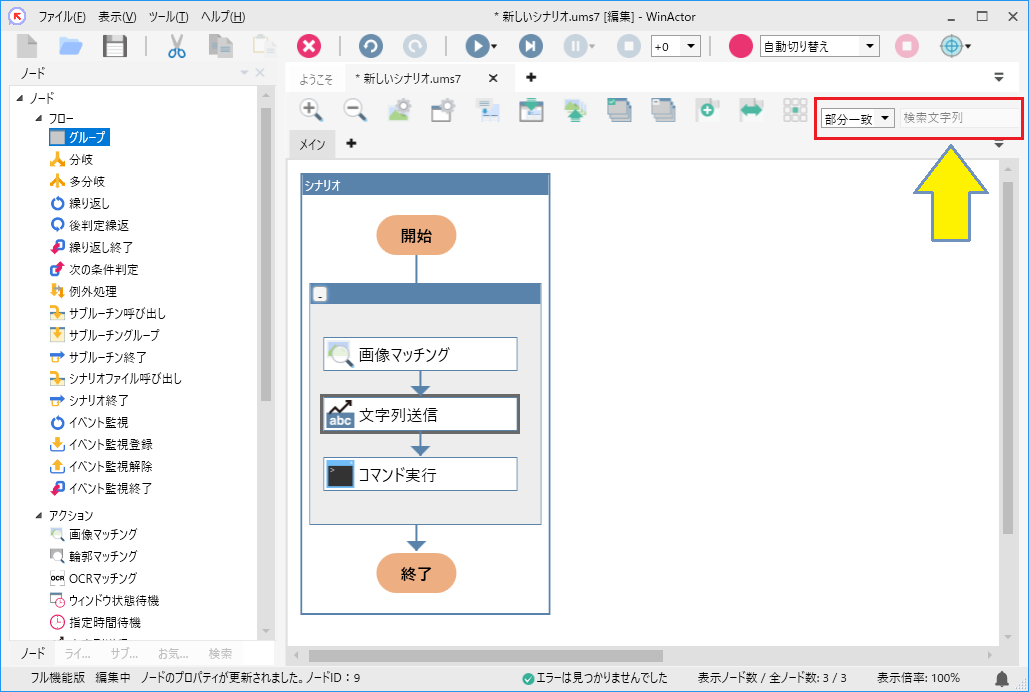The width and height of the screenshot is (1029, 692).
Task: Add new flow tab beside メイン
Action: tap(351, 143)
